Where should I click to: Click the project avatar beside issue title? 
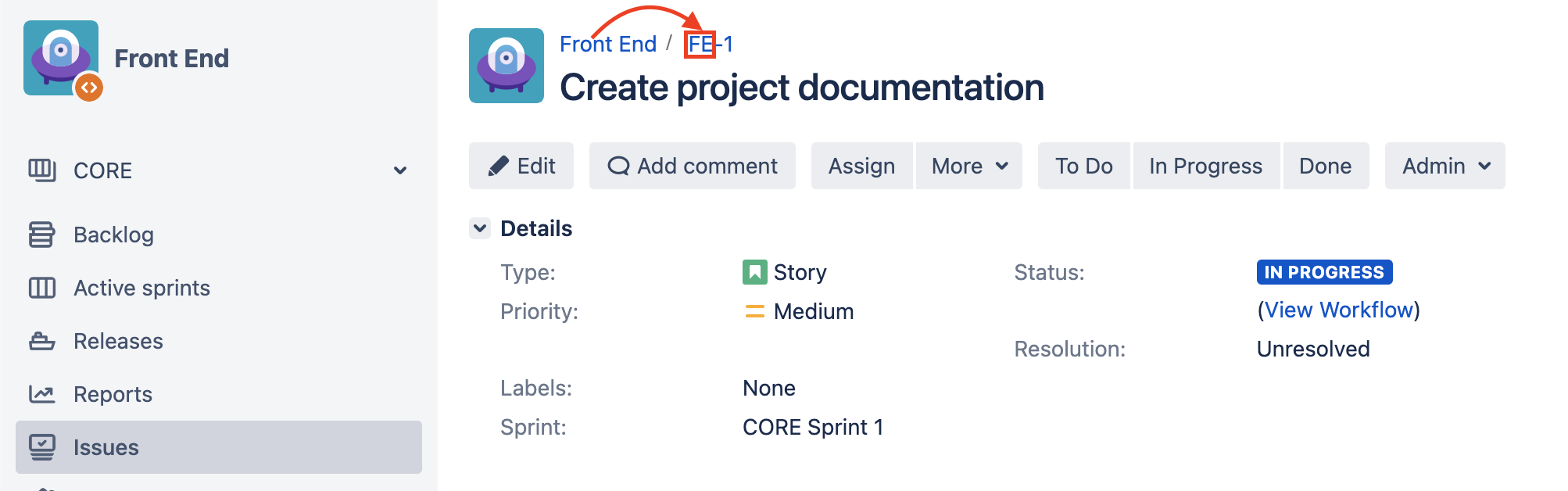pyautogui.click(x=507, y=66)
